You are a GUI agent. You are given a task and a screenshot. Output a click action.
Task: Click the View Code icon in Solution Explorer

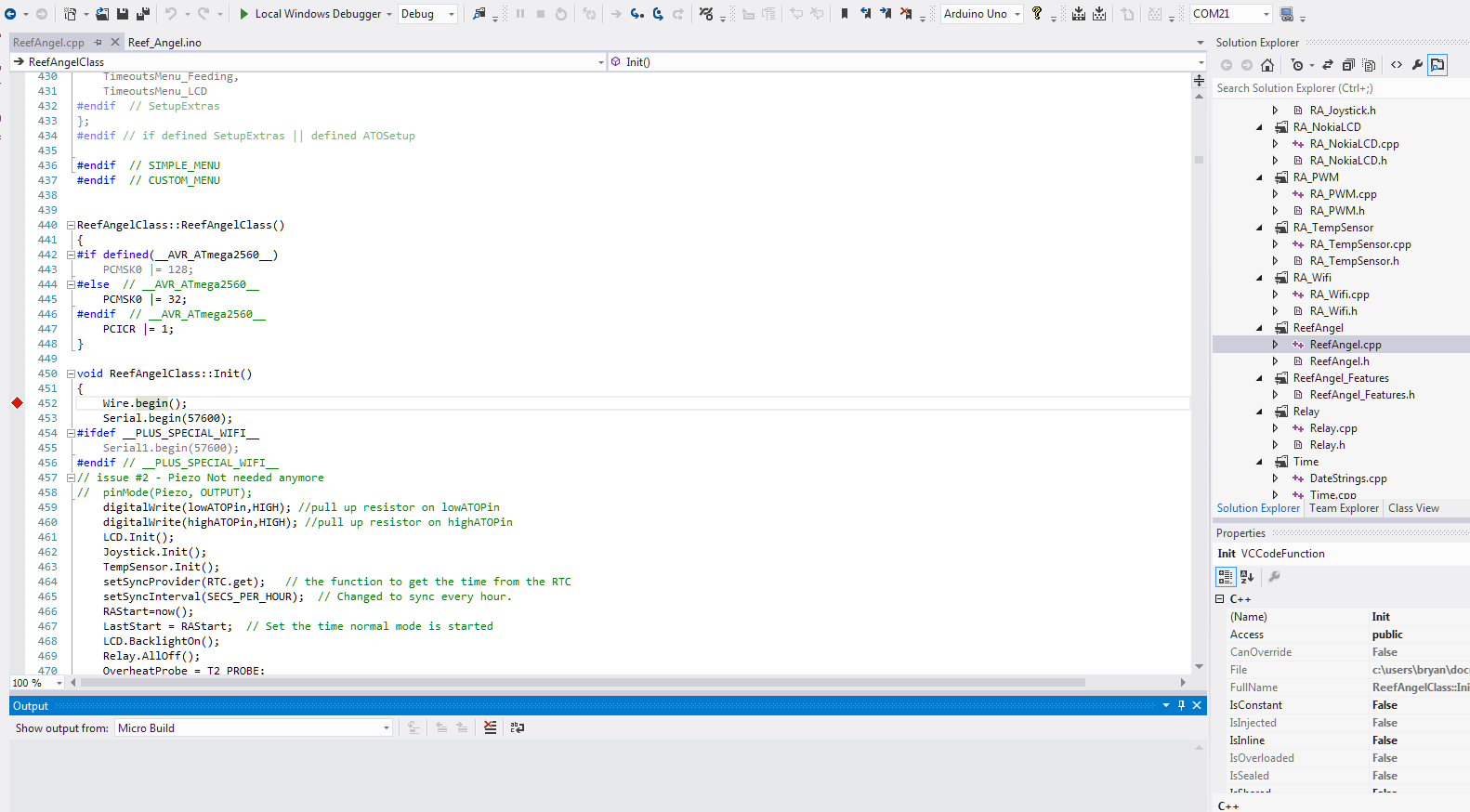coord(1397,65)
